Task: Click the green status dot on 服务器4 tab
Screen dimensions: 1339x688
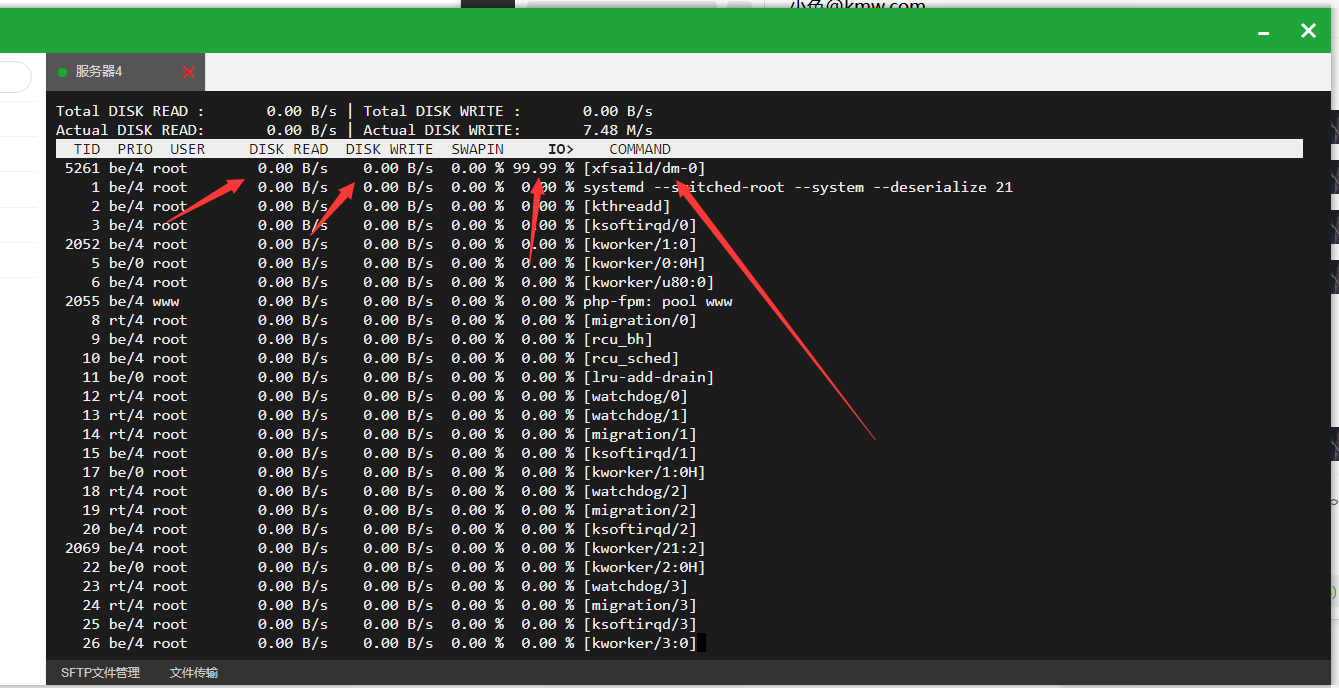Action: [63, 72]
